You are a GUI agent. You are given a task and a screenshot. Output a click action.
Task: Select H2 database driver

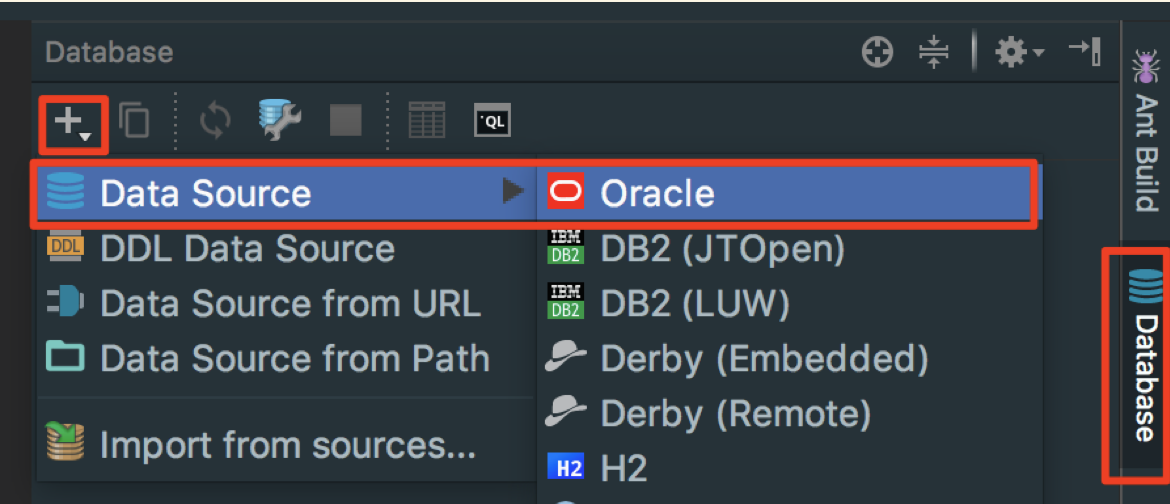(789, 468)
